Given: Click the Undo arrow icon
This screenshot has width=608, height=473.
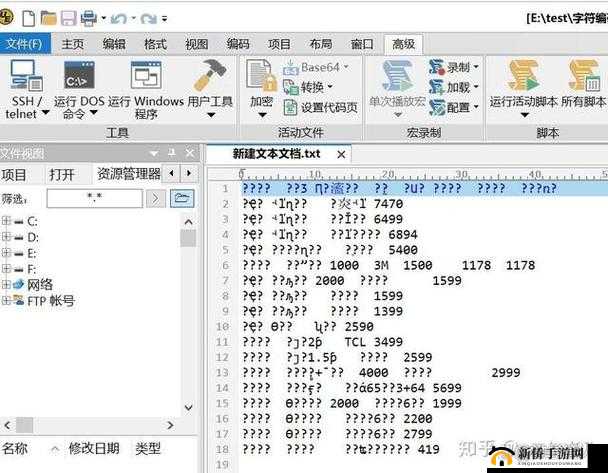Looking at the screenshot, I should [x=118, y=18].
